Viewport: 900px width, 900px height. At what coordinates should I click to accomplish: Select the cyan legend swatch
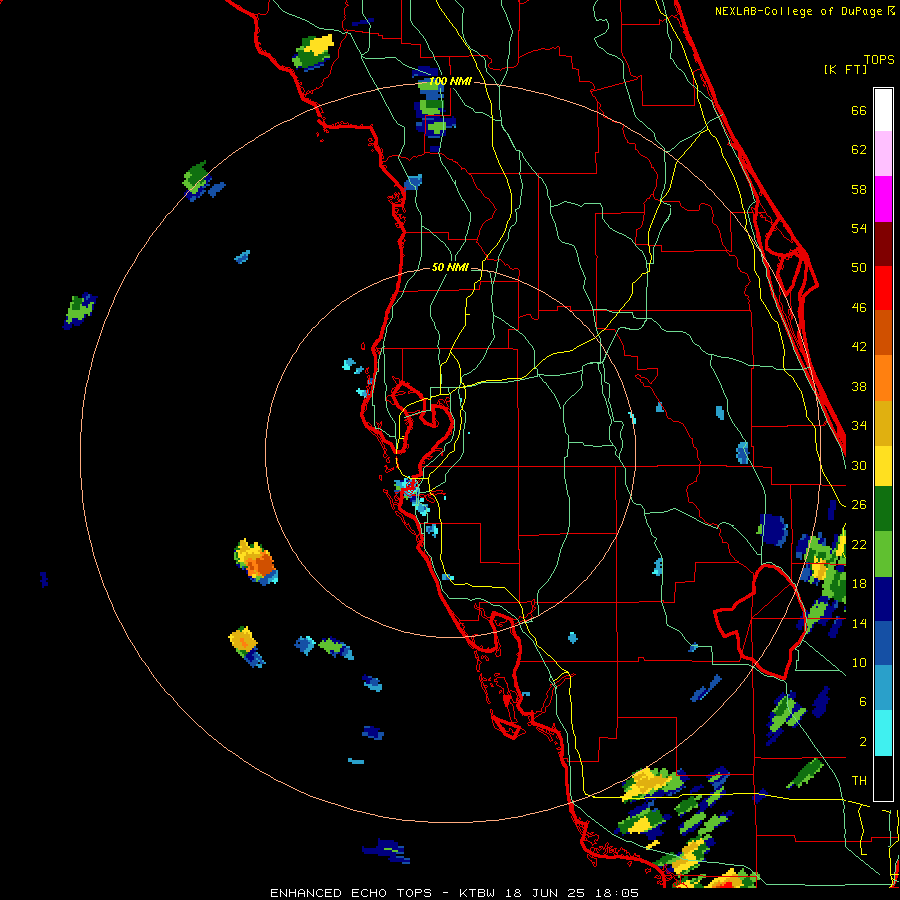tap(883, 733)
